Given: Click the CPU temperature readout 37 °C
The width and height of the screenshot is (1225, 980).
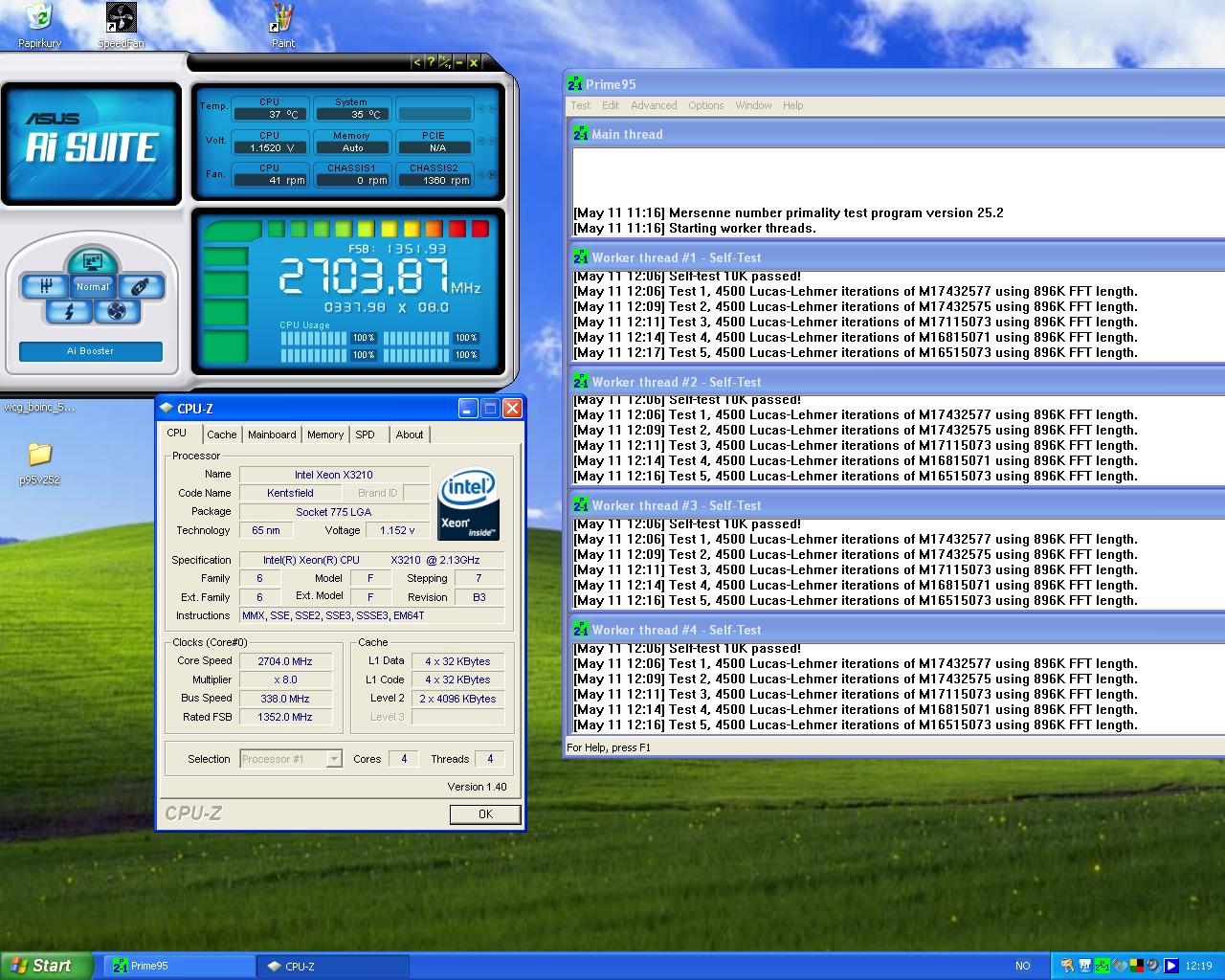Looking at the screenshot, I should click(270, 114).
